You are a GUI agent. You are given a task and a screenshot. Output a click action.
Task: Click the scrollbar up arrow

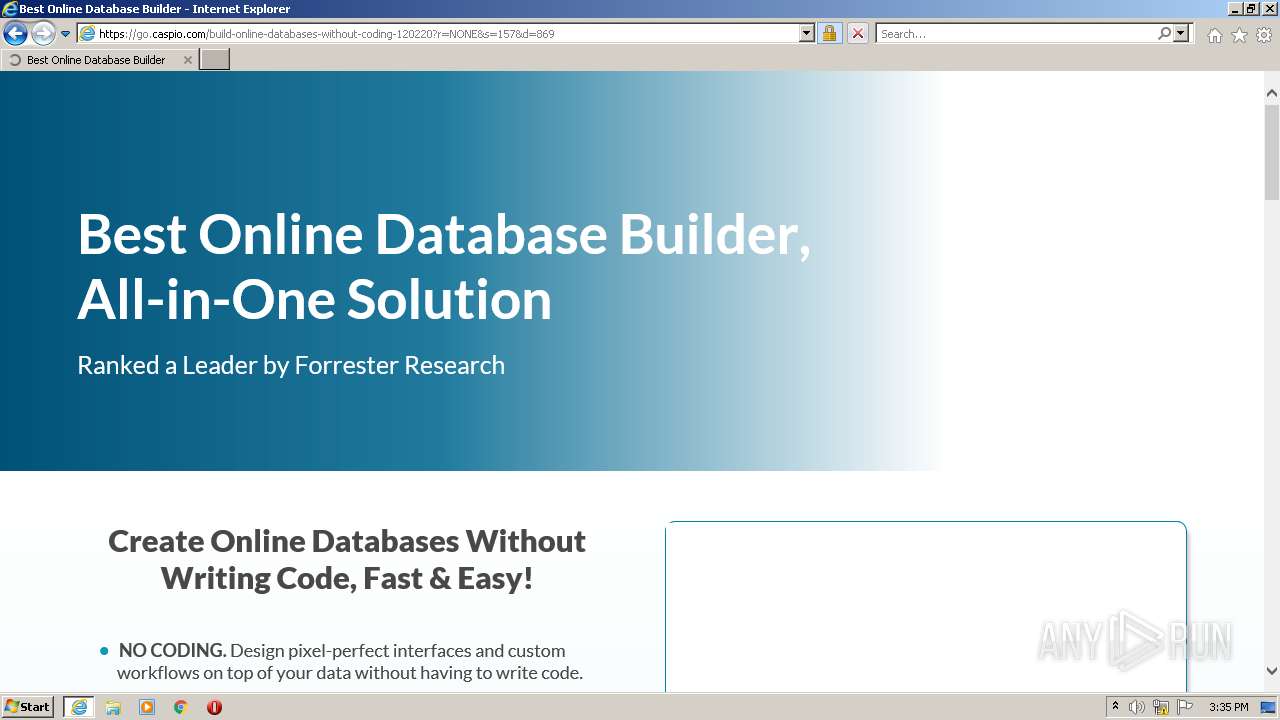tap(1272, 93)
